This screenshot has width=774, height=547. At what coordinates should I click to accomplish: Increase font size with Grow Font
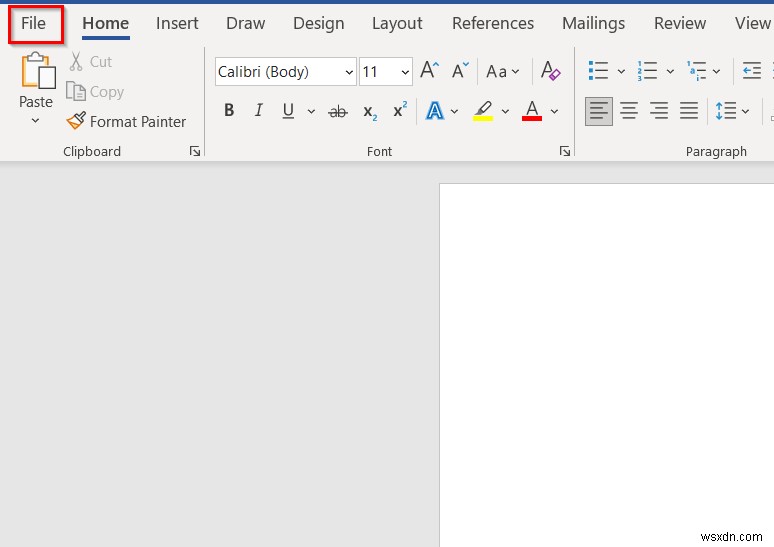(429, 71)
